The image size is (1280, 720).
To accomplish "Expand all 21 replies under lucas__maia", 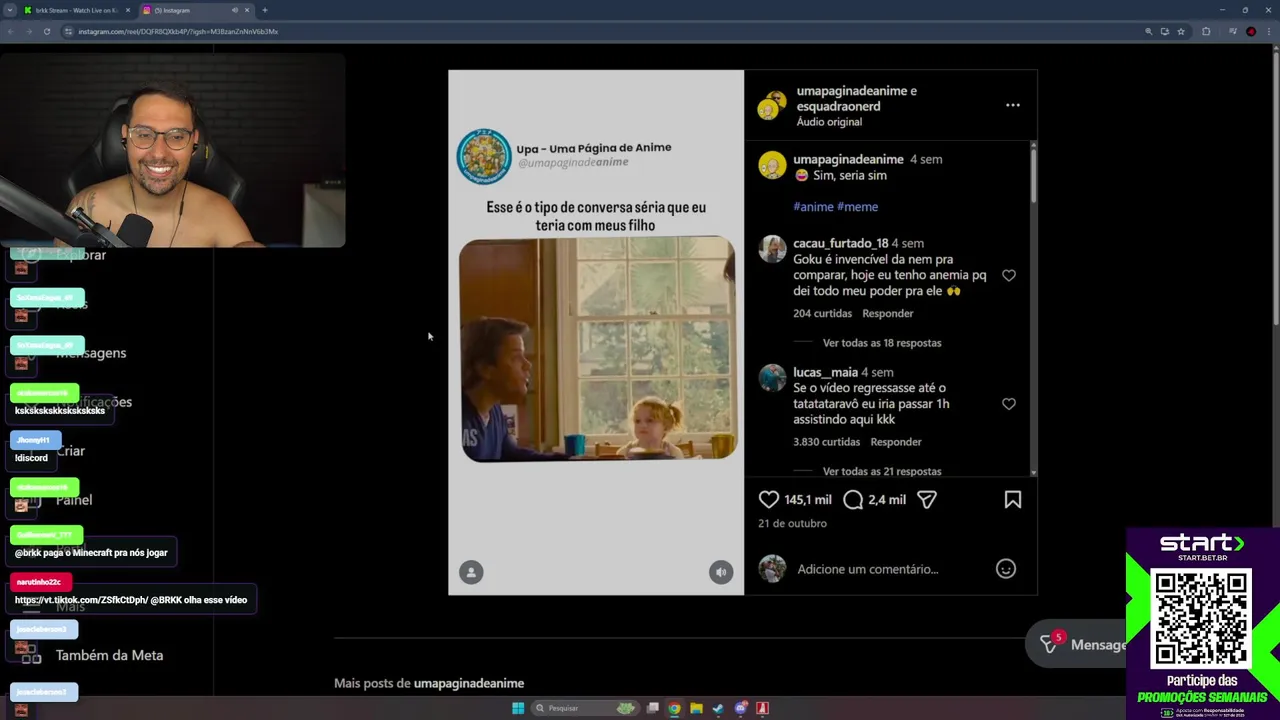I will tap(882, 471).
